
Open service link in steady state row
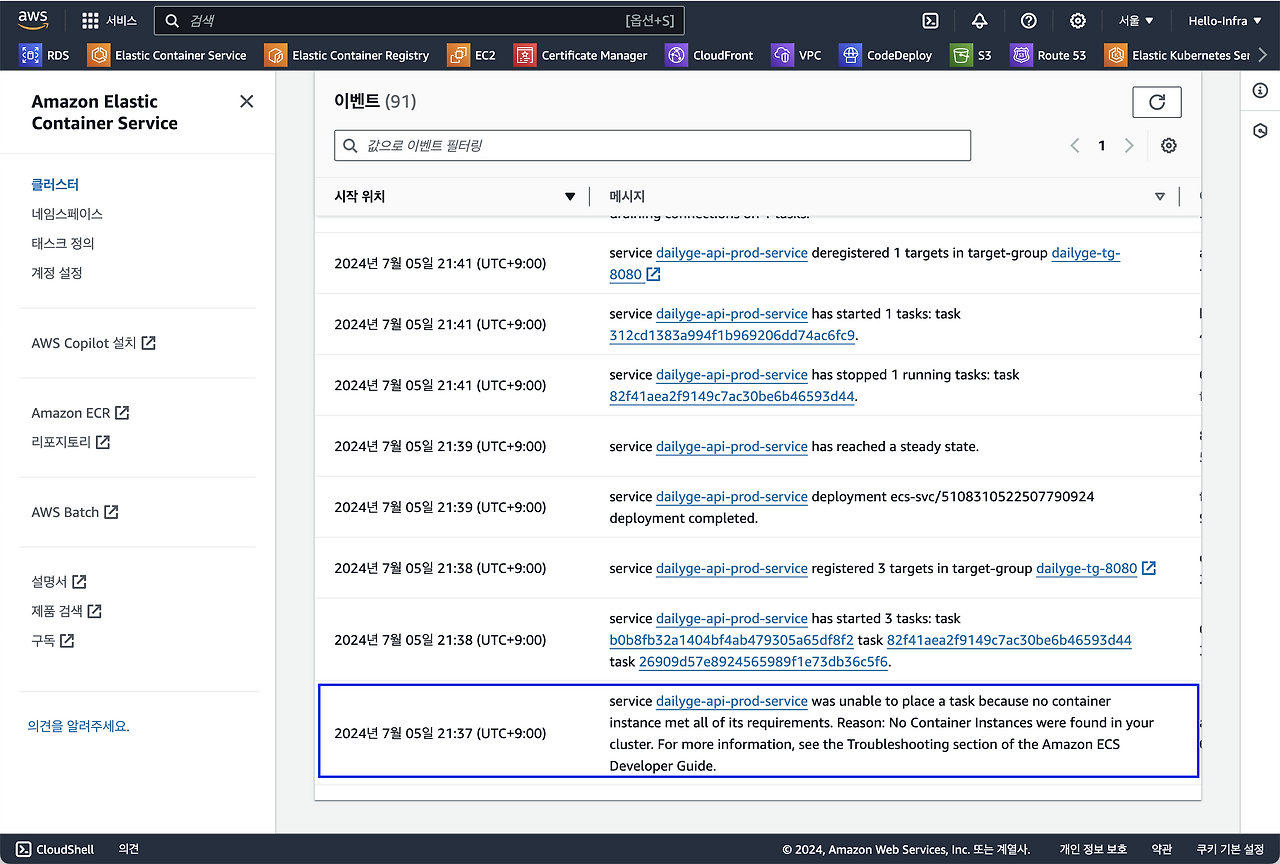tap(732, 446)
